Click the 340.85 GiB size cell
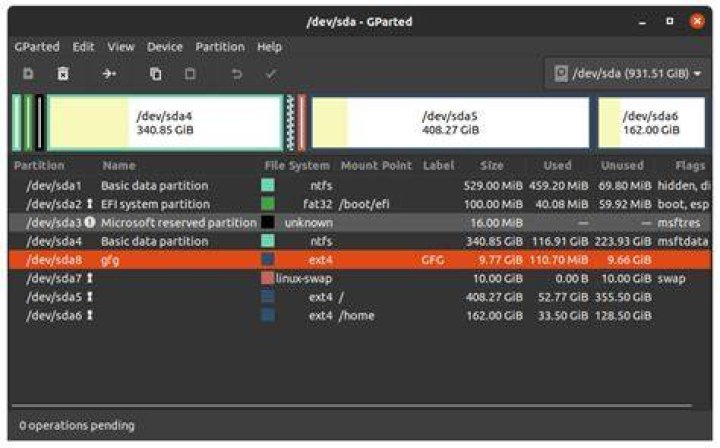This screenshot has height=448, width=720. click(494, 241)
